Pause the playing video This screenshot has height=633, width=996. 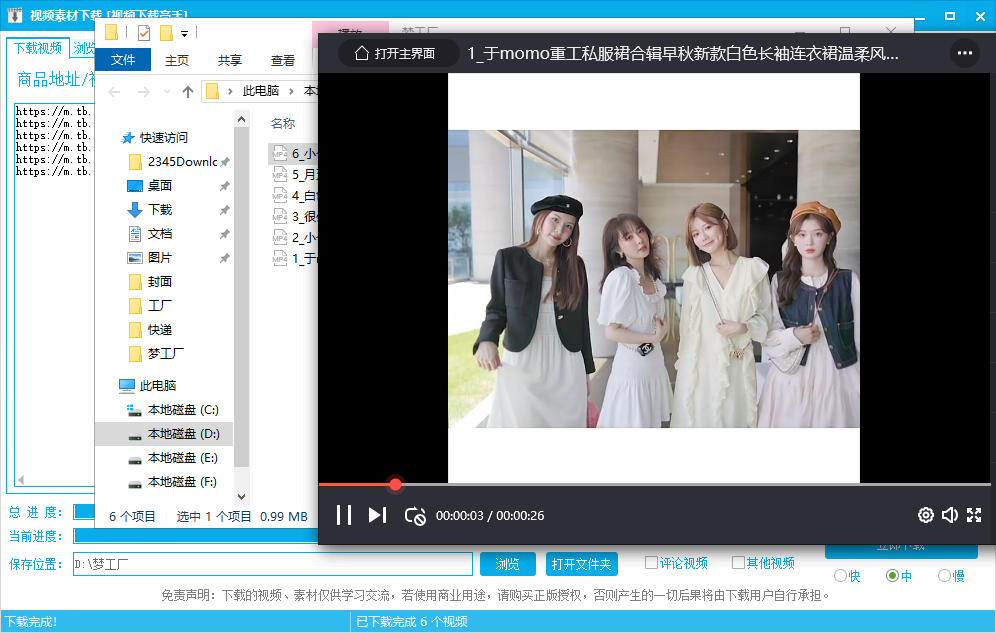click(x=343, y=515)
